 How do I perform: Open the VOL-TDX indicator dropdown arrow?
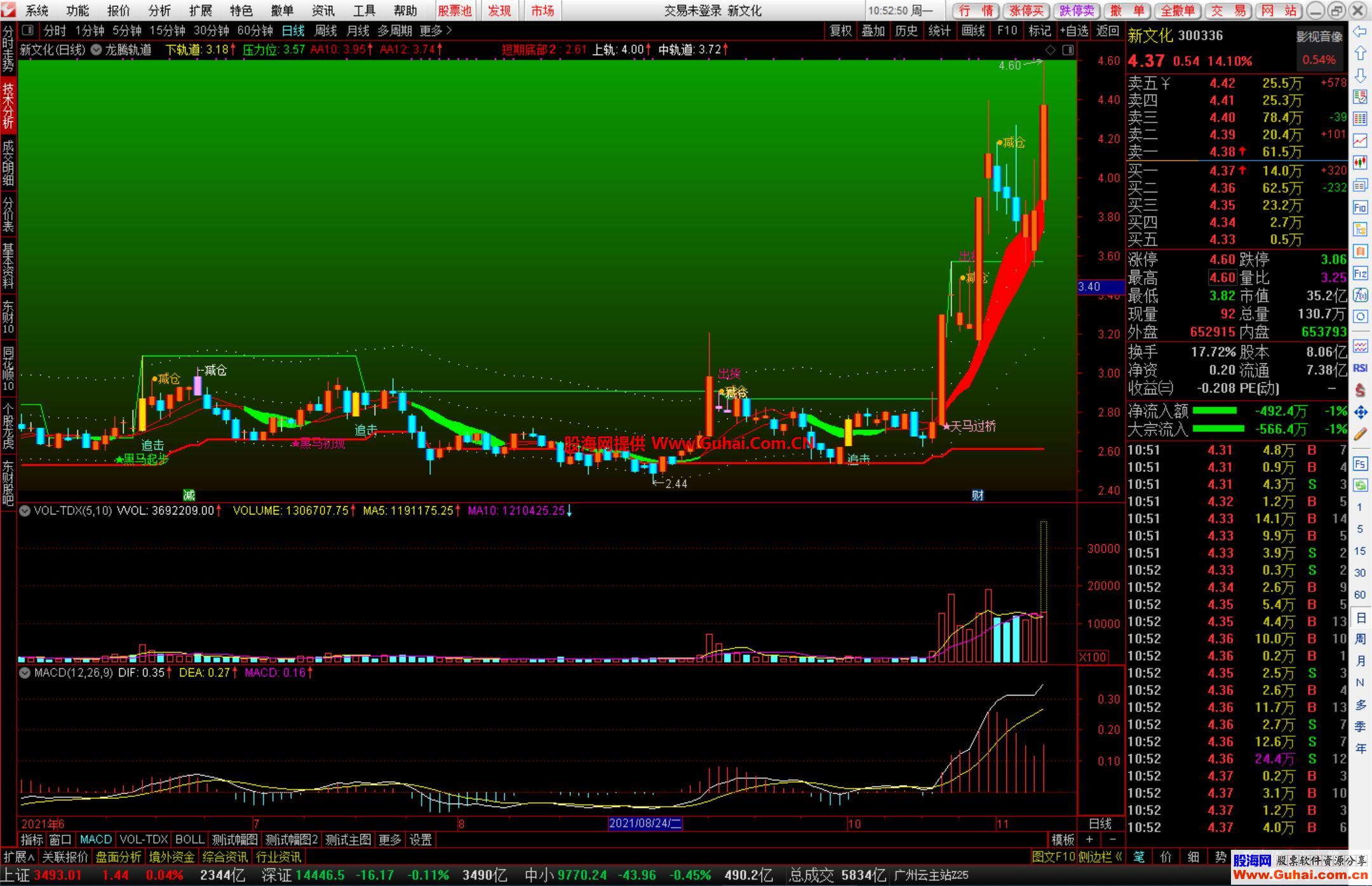click(x=25, y=510)
